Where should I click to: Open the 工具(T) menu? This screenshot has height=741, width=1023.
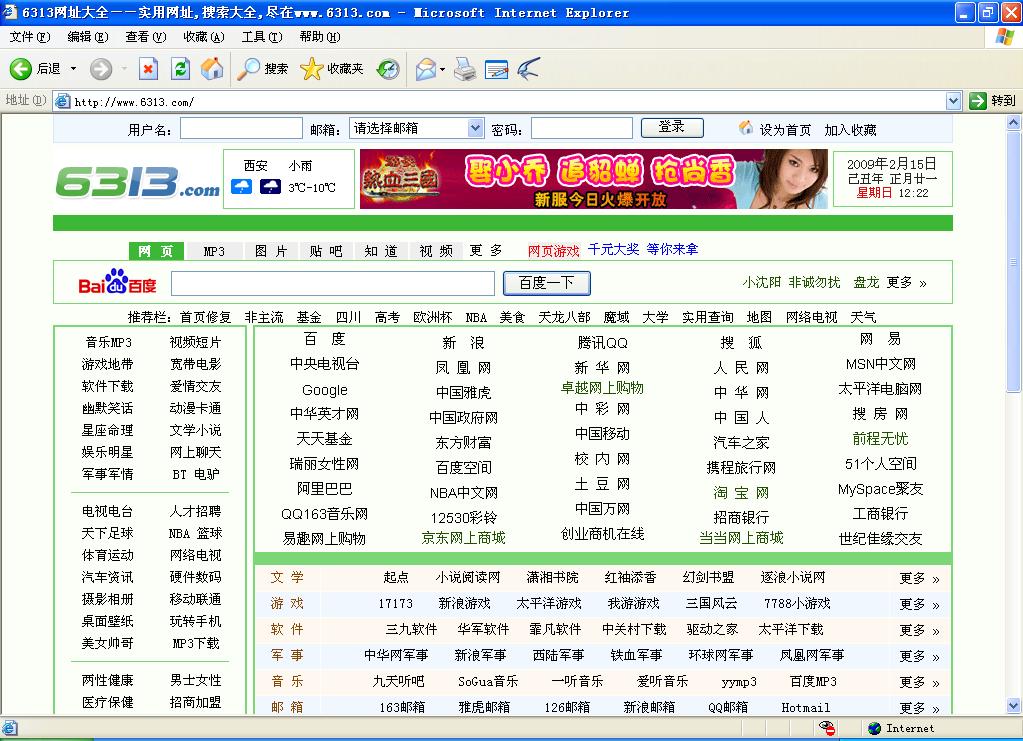262,37
